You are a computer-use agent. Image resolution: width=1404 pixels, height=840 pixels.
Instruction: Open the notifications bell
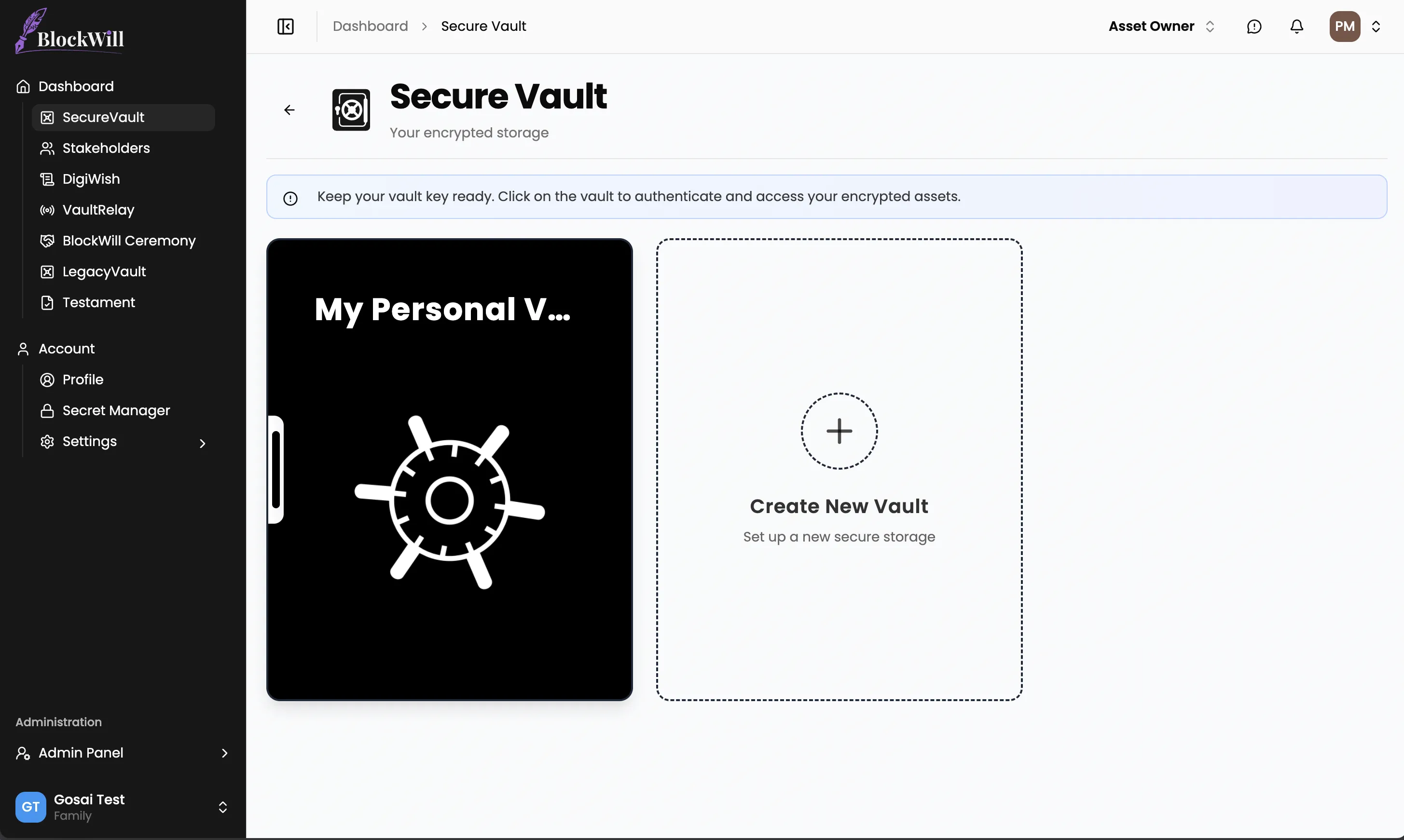(1296, 27)
